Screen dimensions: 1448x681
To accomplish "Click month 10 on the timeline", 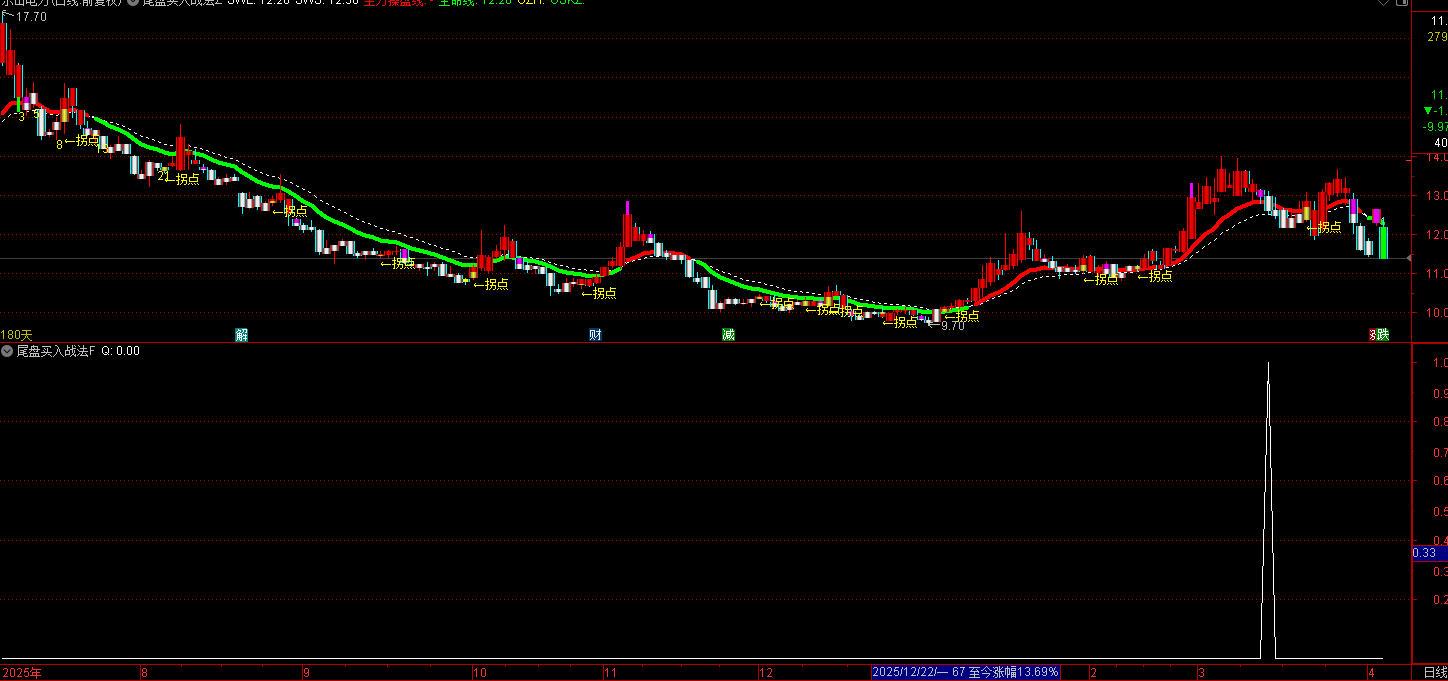I will pos(480,673).
